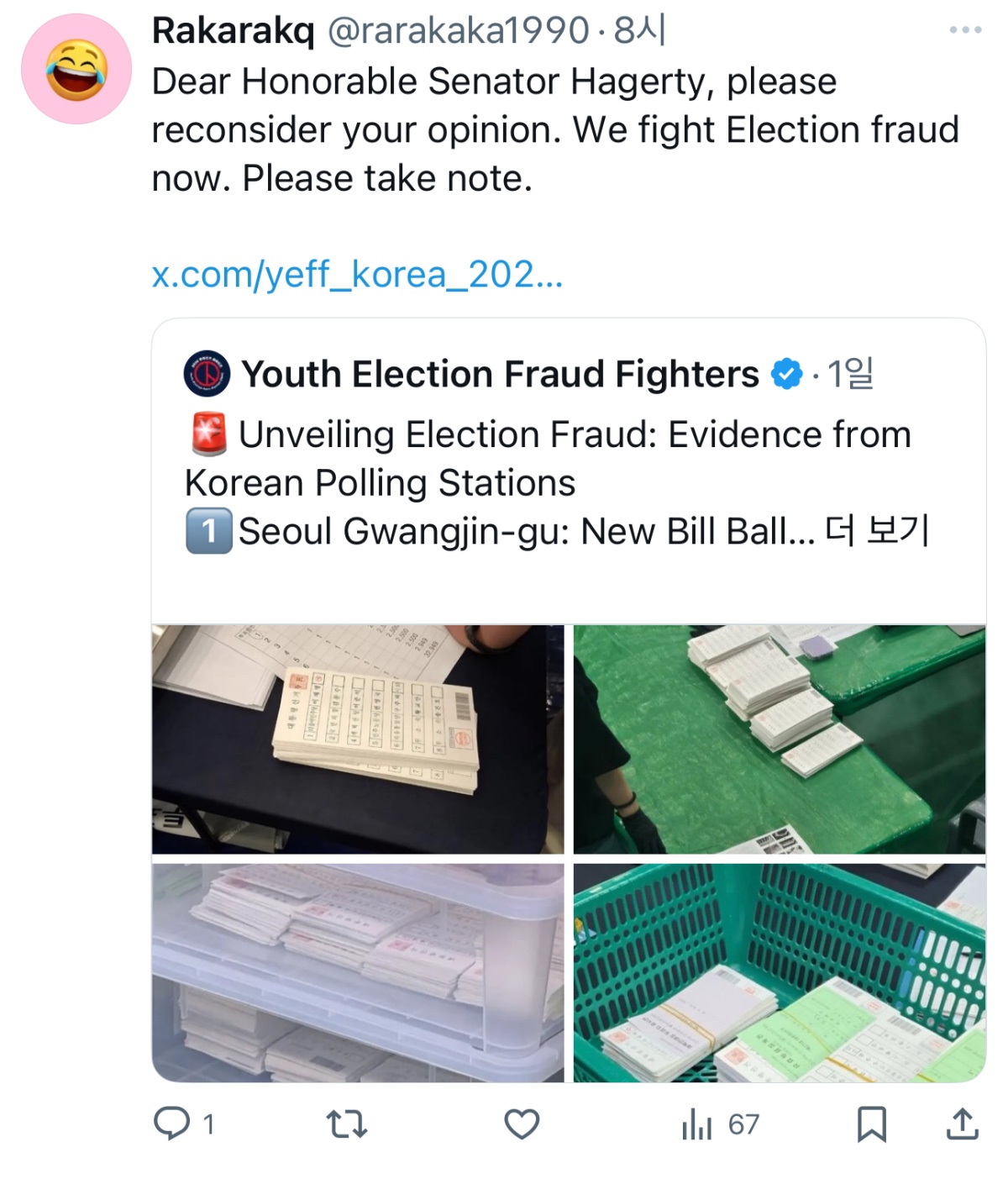Click the retweet repost icon
Image resolution: width=1008 pixels, height=1184 pixels.
pyautogui.click(x=346, y=1123)
